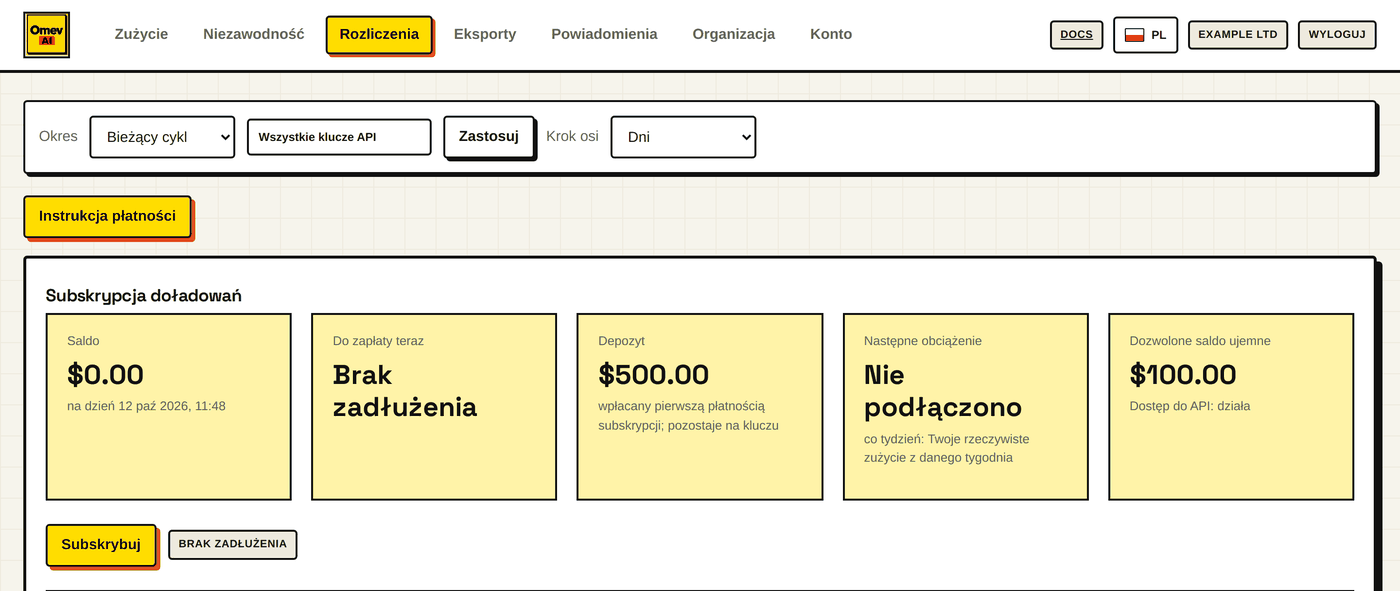Click the Okres label
Viewport: 1400px width, 591px height.
58,136
